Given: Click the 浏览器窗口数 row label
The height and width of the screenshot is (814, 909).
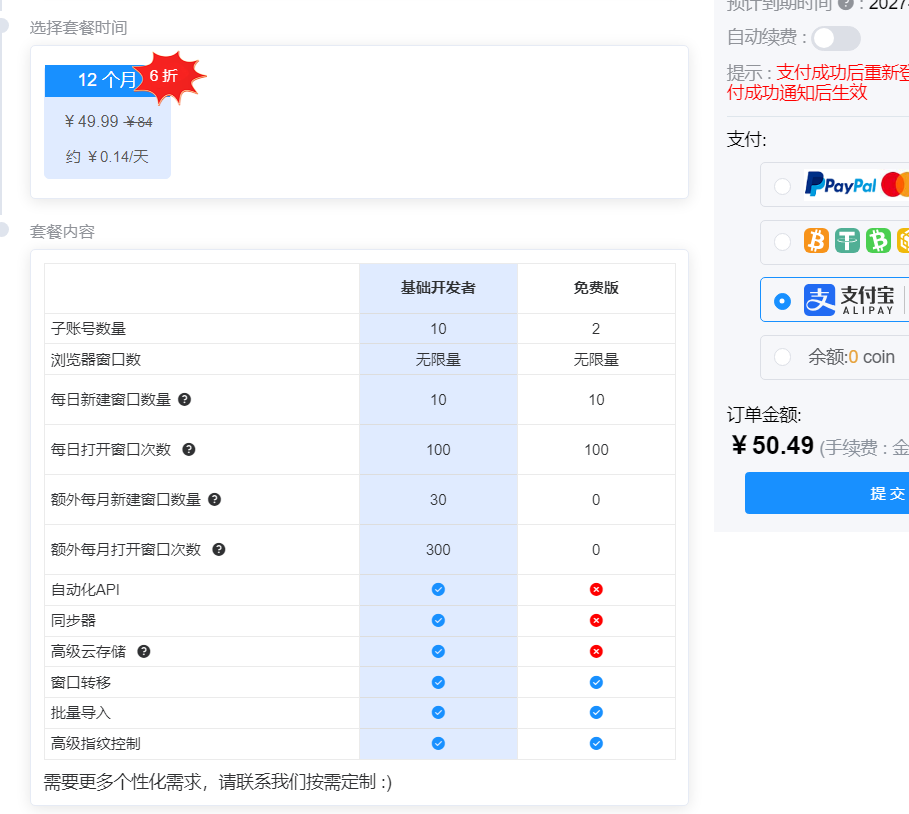Looking at the screenshot, I should (x=96, y=359).
